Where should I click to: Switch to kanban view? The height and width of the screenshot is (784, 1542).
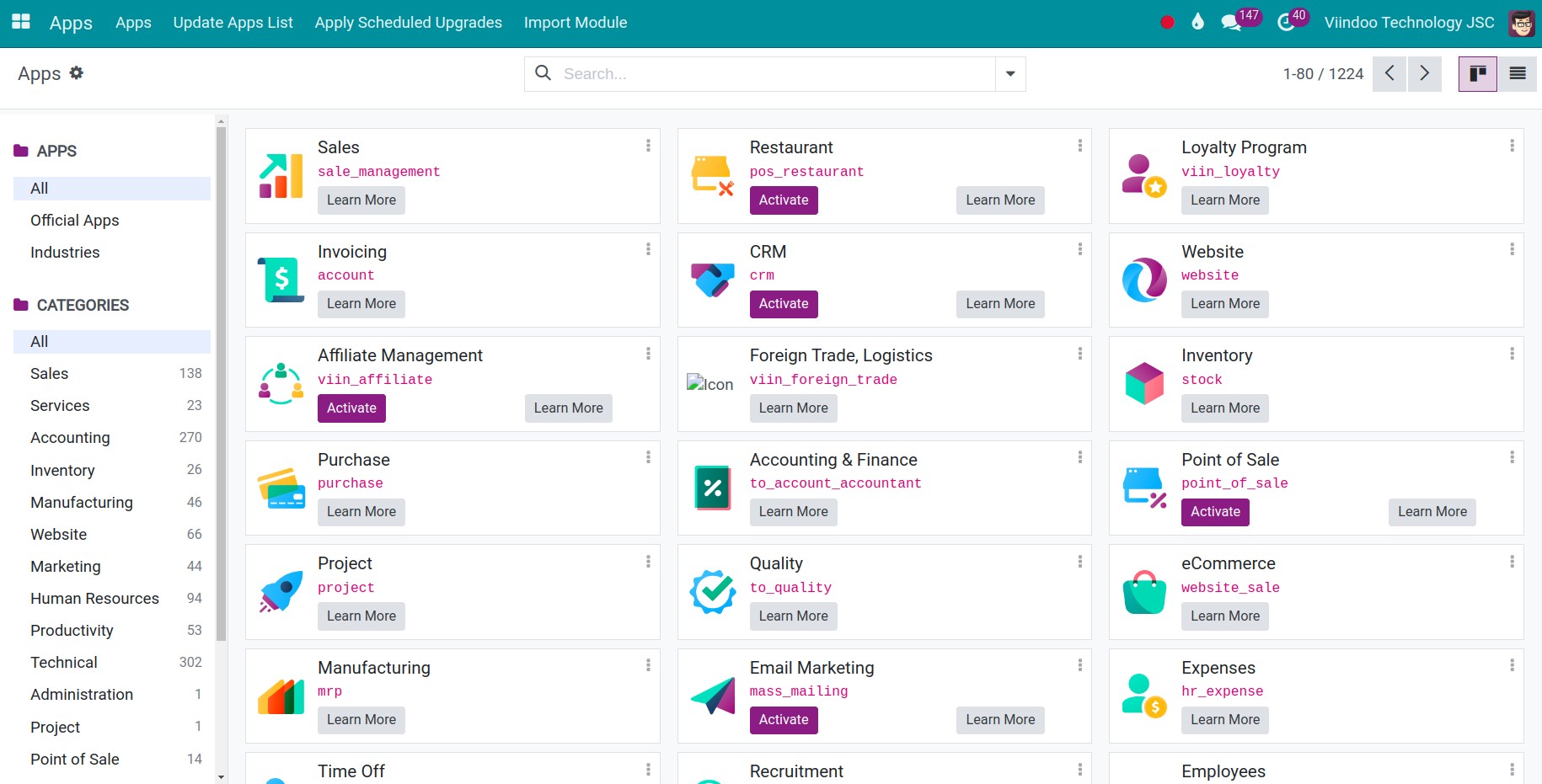coord(1478,74)
